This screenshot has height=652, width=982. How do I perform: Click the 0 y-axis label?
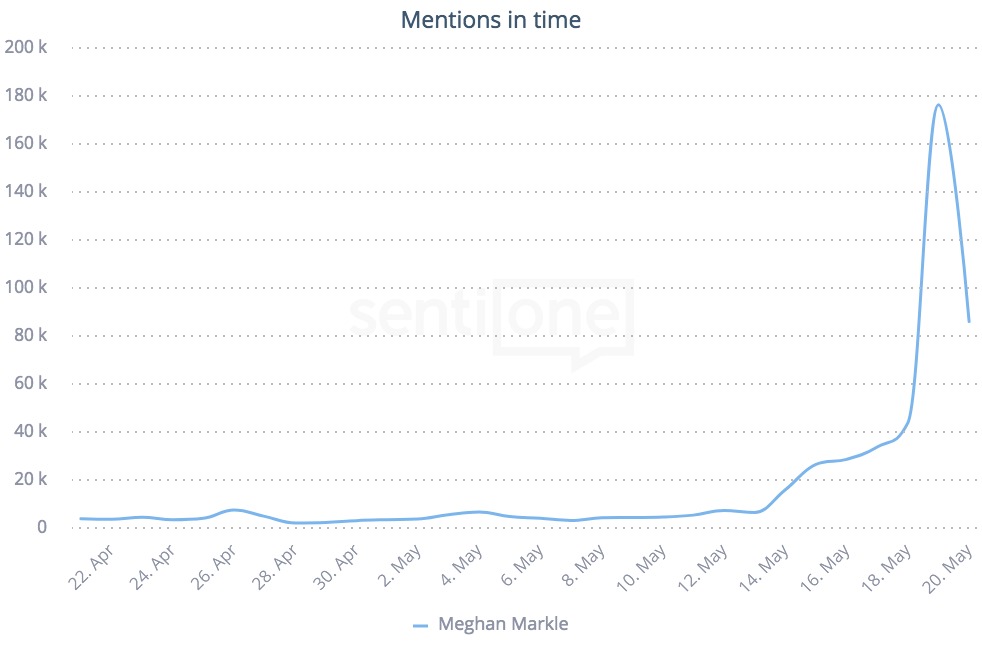(x=42, y=527)
